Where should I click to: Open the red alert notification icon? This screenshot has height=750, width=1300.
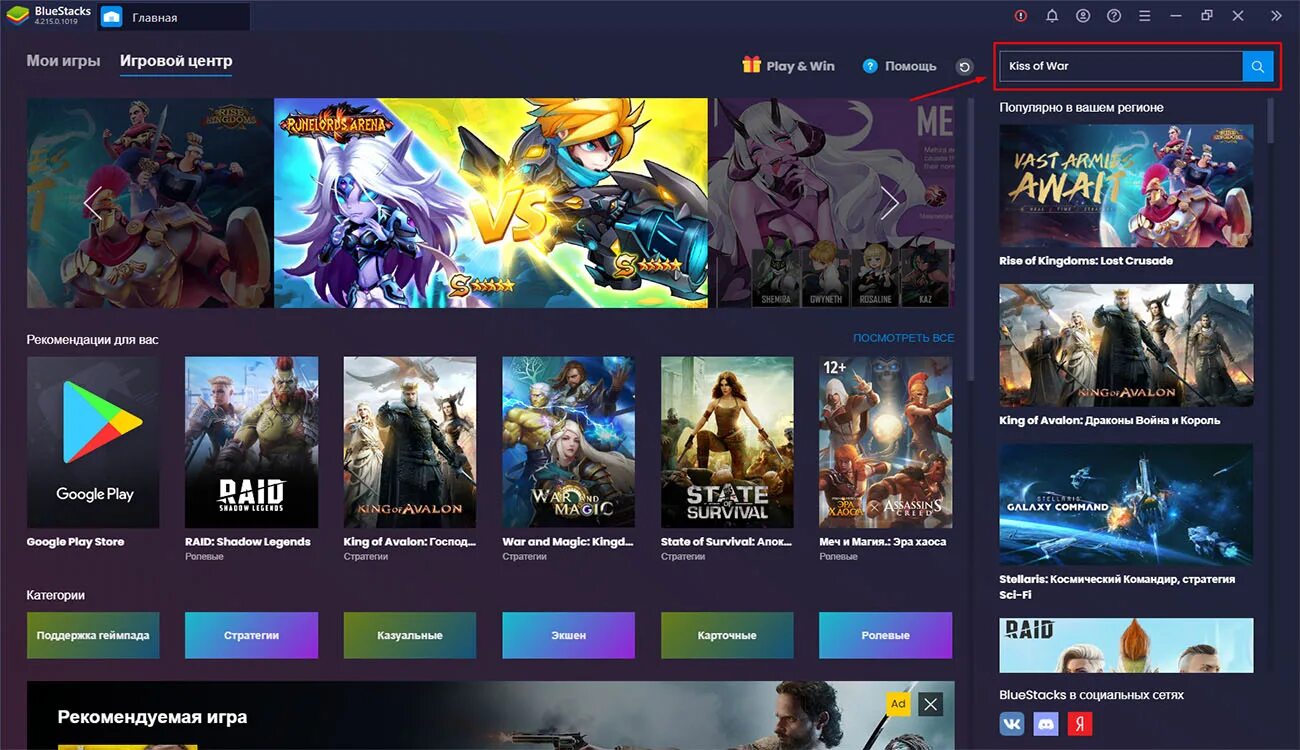pyautogui.click(x=1021, y=16)
